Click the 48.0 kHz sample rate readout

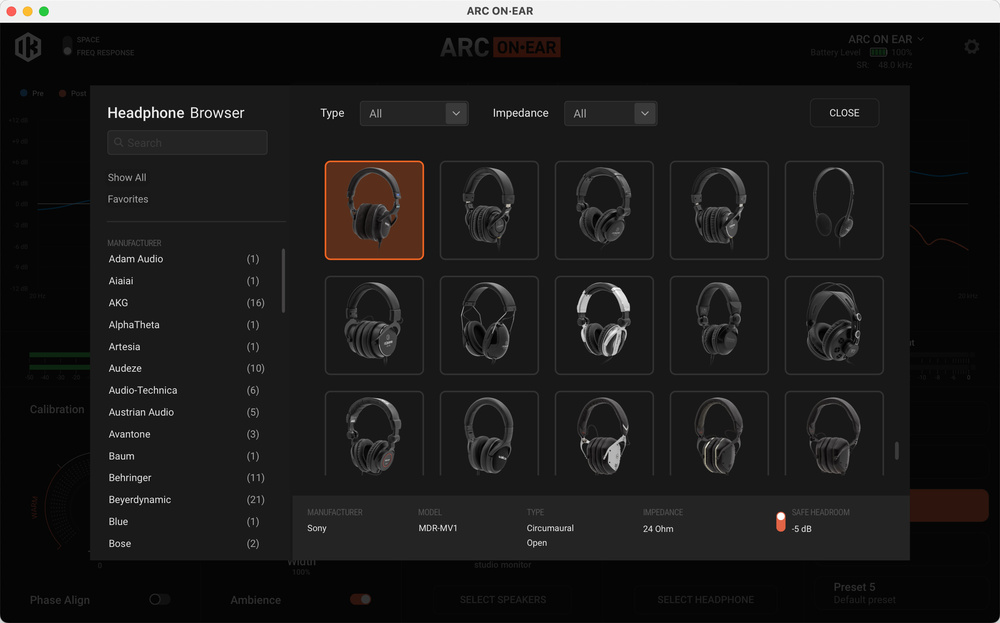[895, 65]
